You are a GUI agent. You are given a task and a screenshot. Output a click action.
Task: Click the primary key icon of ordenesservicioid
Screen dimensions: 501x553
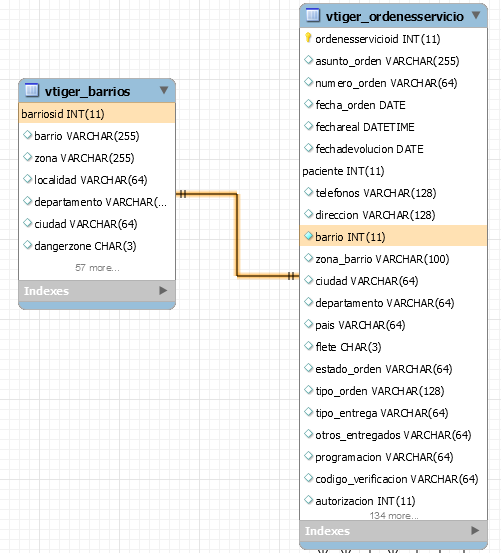(308, 37)
